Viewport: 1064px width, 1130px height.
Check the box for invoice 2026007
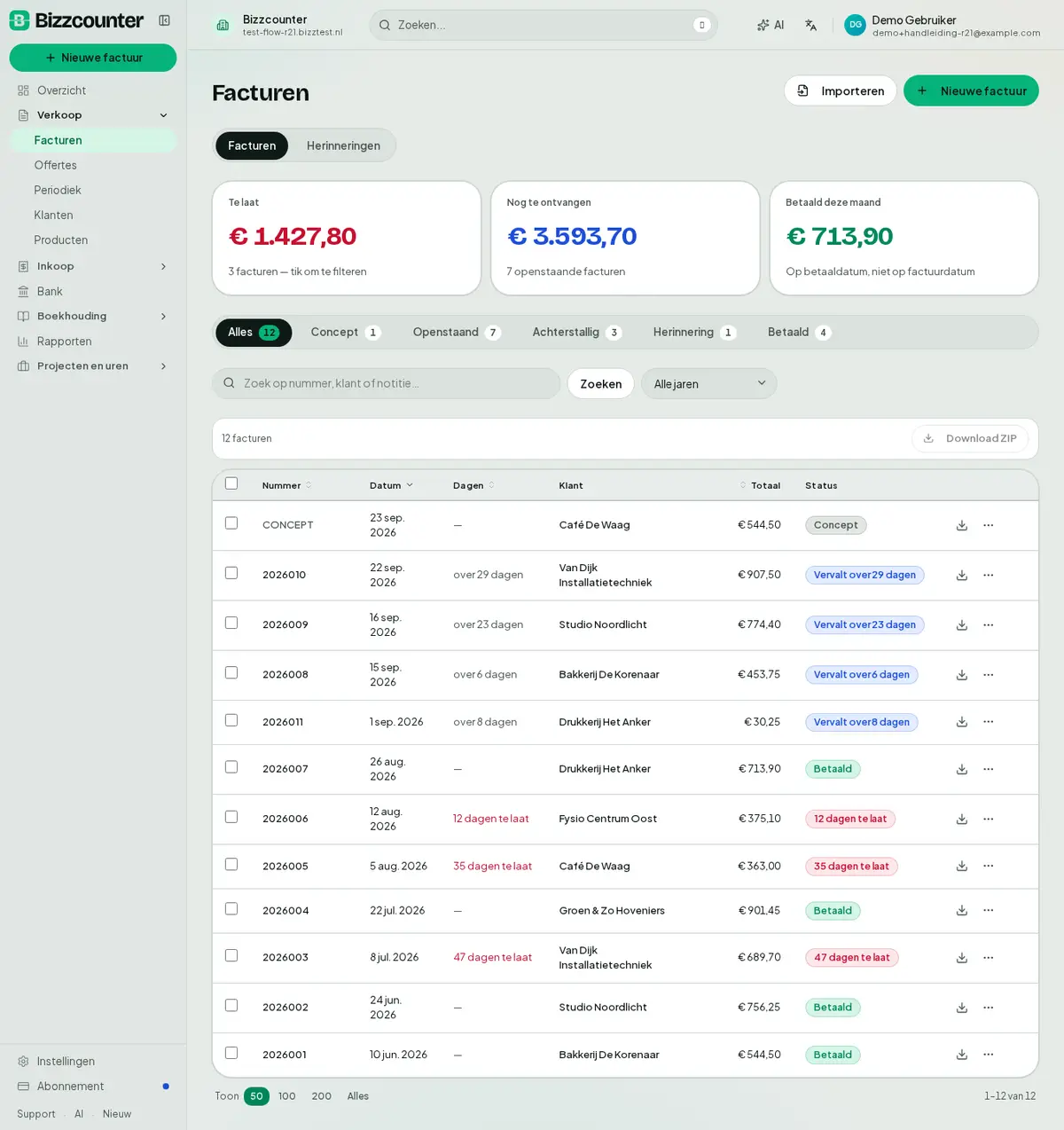[x=231, y=767]
